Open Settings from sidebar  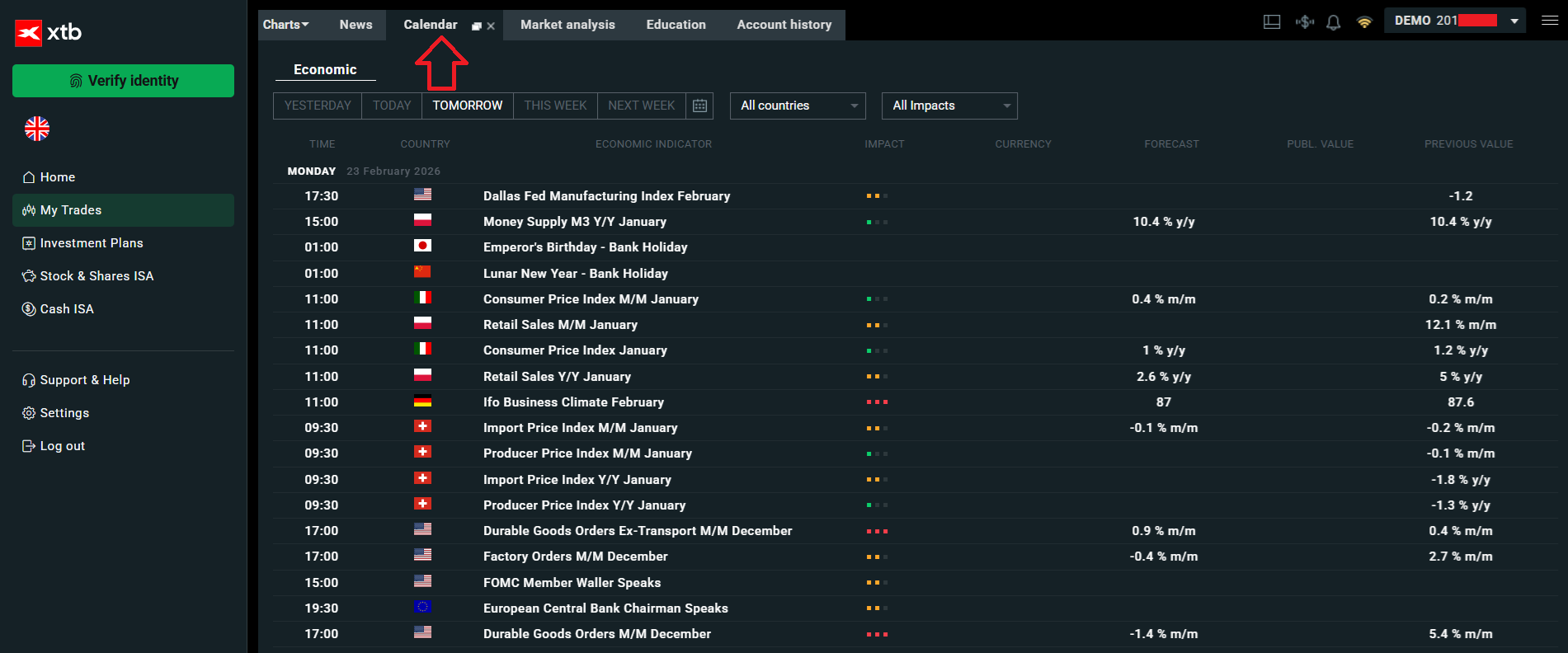(123, 413)
